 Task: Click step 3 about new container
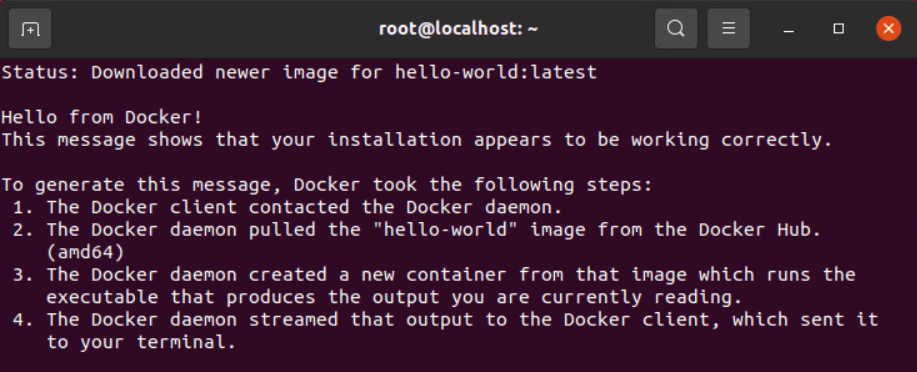click(434, 275)
